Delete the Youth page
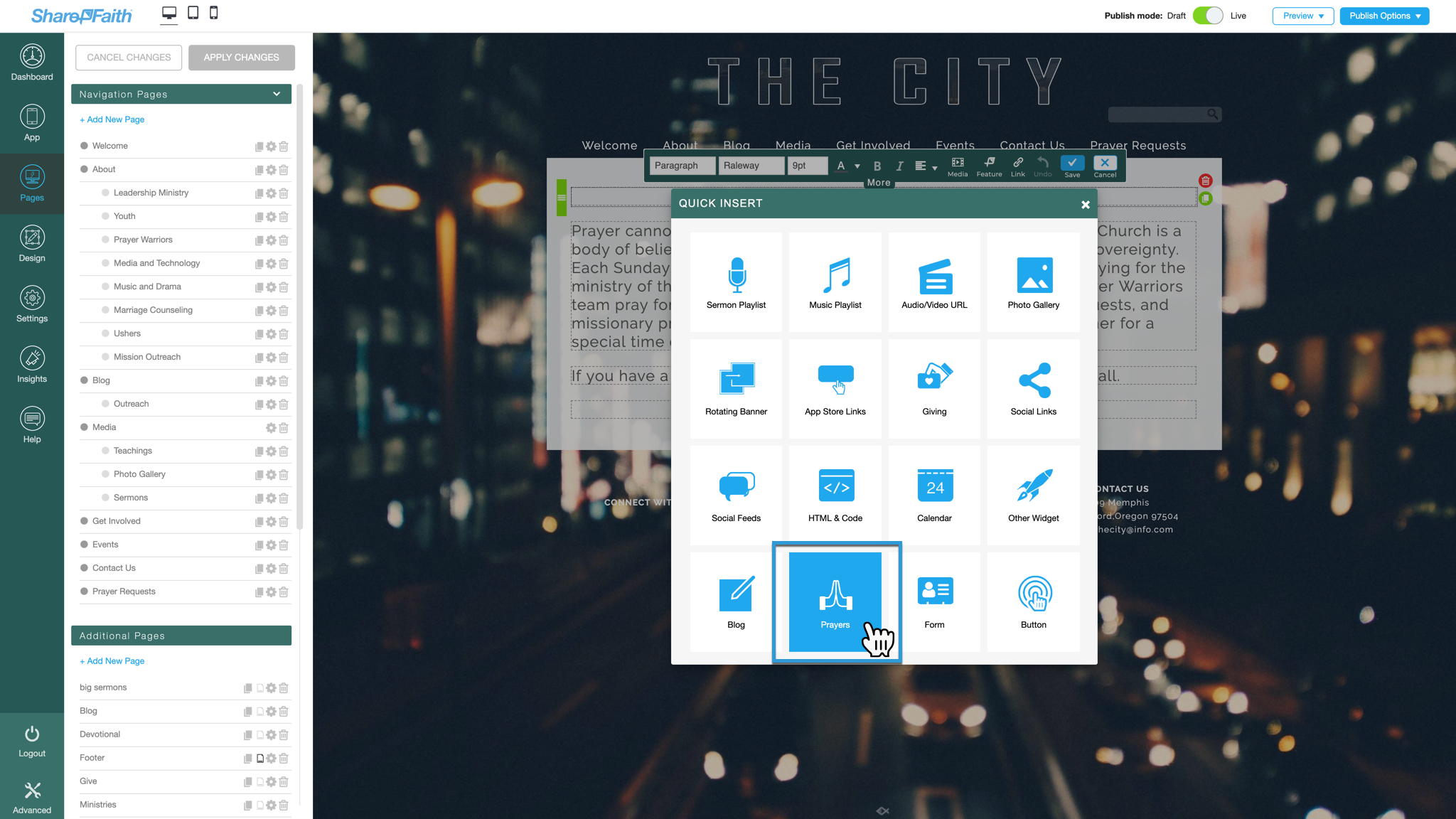Viewport: 1456px width, 819px height. pos(284,217)
